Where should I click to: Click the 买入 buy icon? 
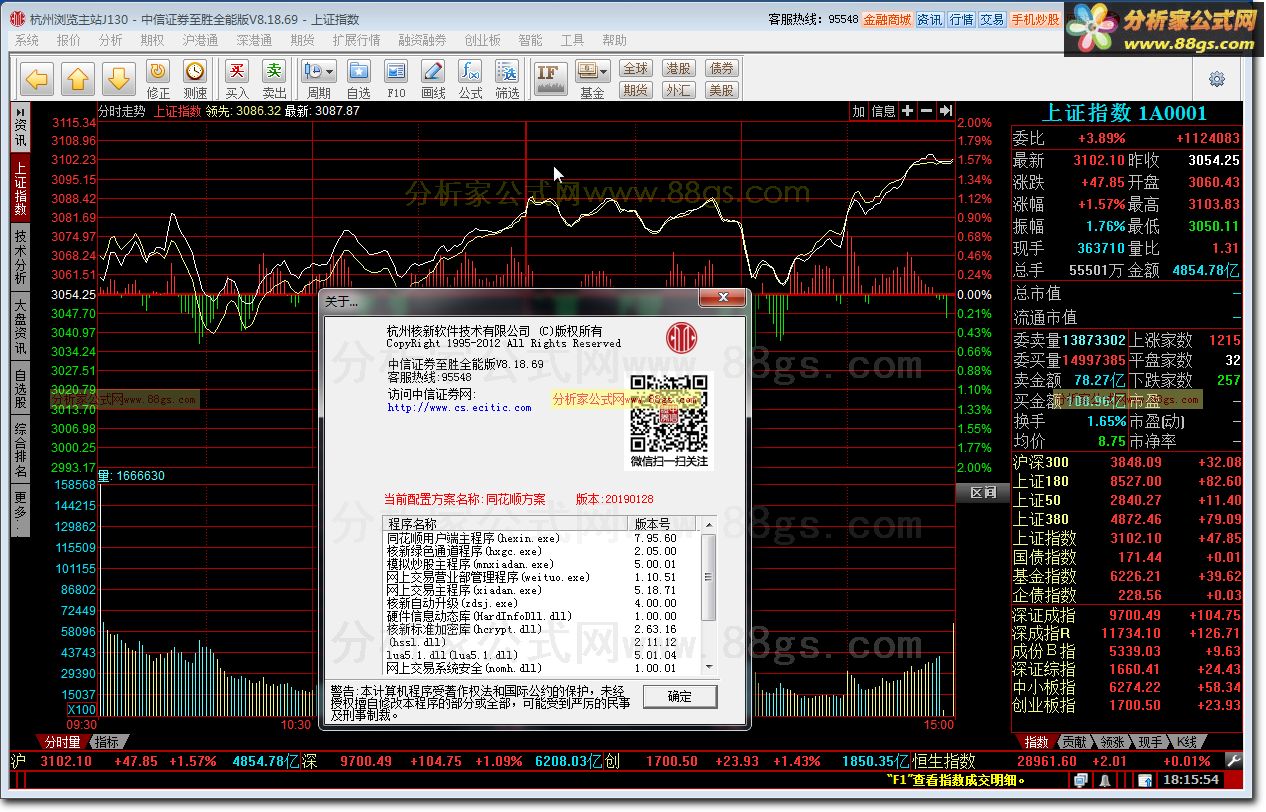click(x=237, y=71)
